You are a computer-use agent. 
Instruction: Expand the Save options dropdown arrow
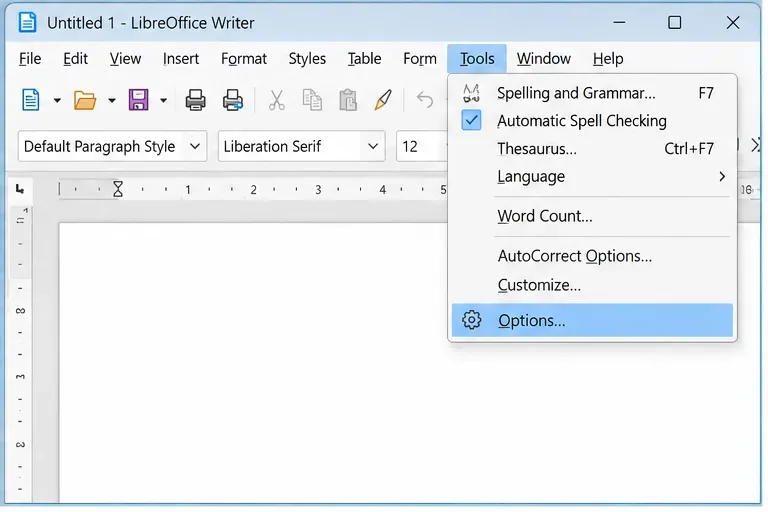click(x=164, y=100)
